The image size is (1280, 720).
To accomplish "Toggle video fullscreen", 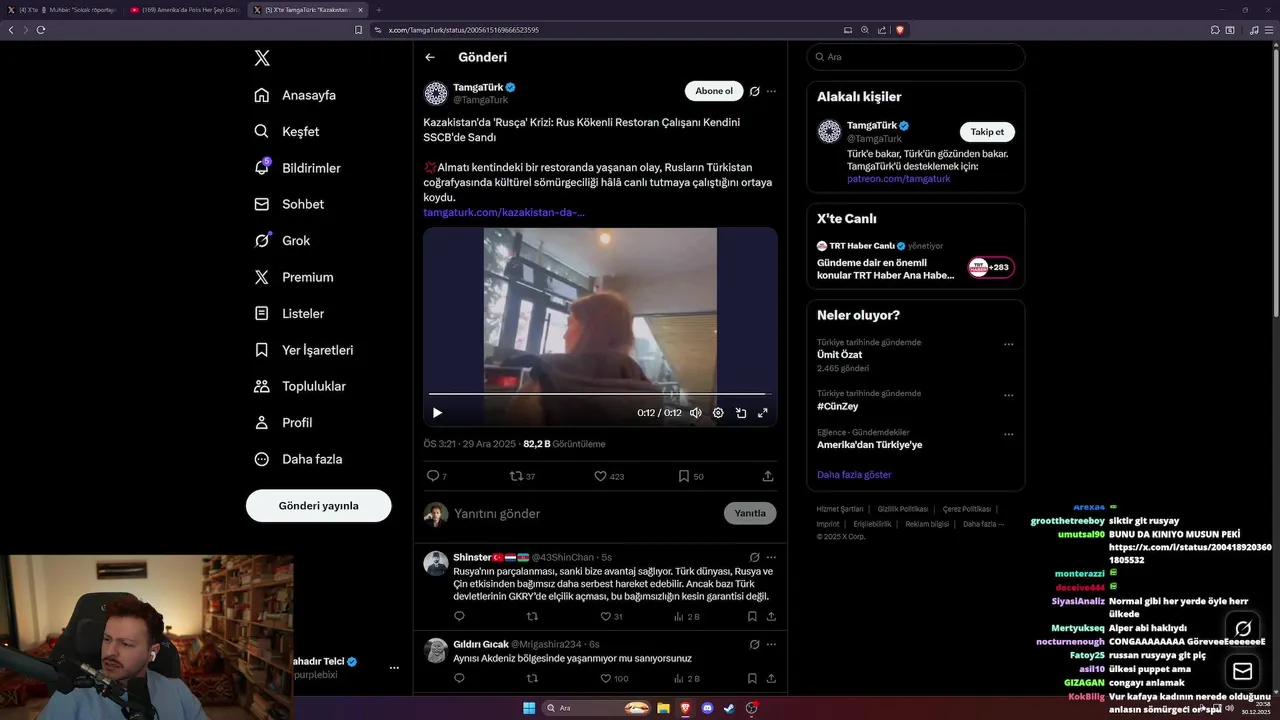I will (763, 412).
